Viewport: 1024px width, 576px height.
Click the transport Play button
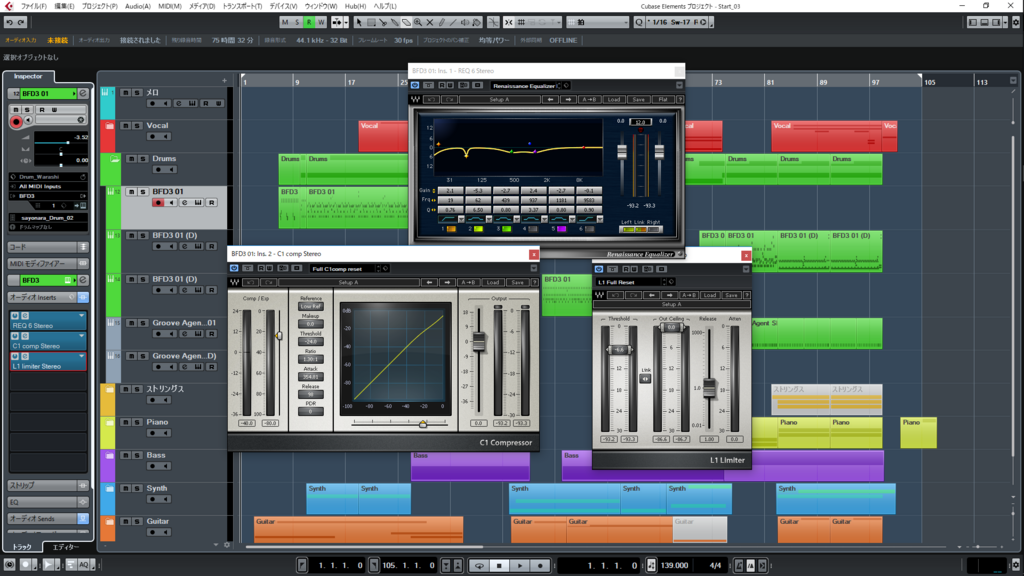point(520,566)
